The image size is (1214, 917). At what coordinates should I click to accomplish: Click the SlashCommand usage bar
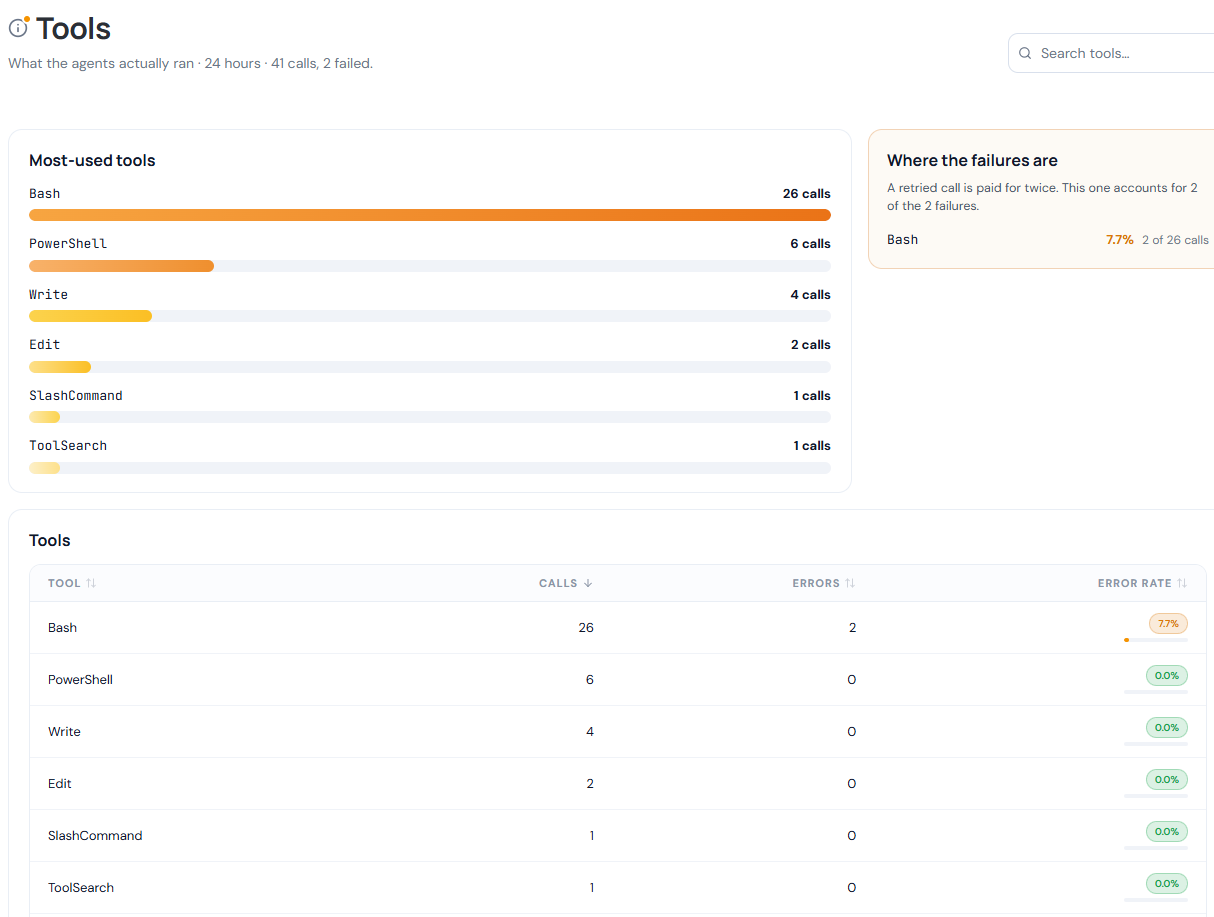pyautogui.click(x=430, y=417)
